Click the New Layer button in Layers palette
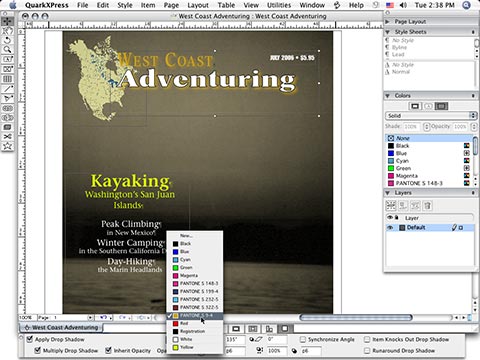Image resolution: width=480 pixels, height=360 pixels. 391,205
